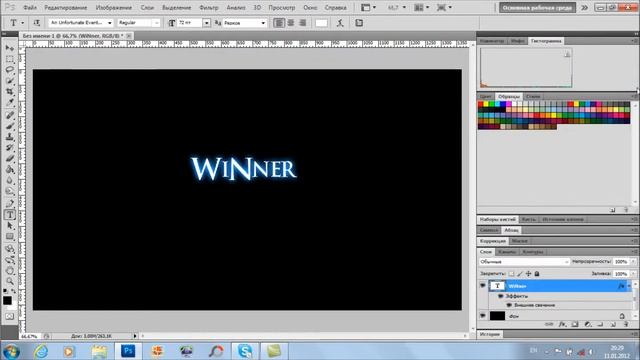Collapse the Winner layer effects list
Screen dimensions: 640x360
coord(629,286)
